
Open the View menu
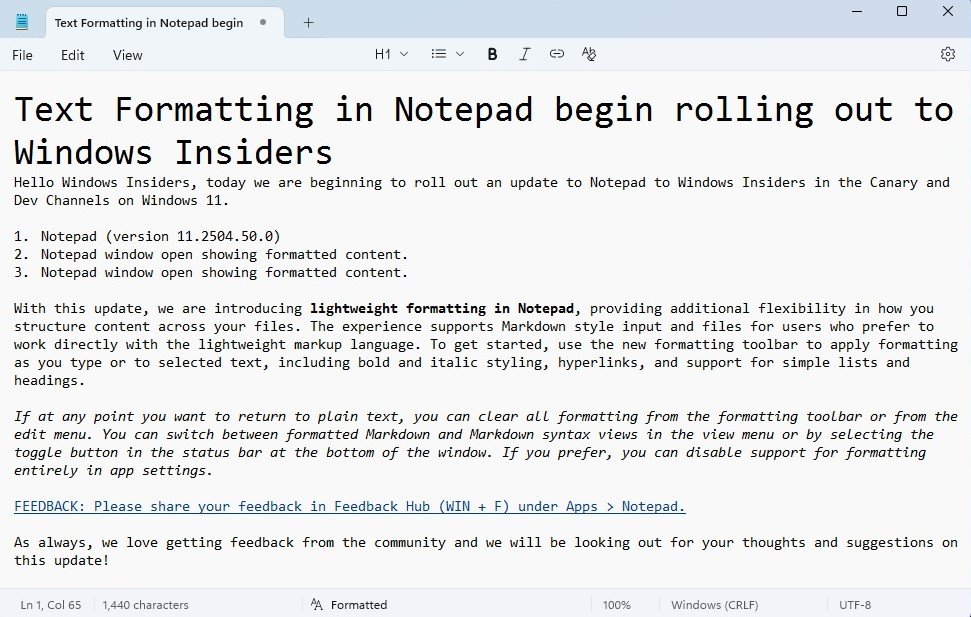[x=128, y=55]
